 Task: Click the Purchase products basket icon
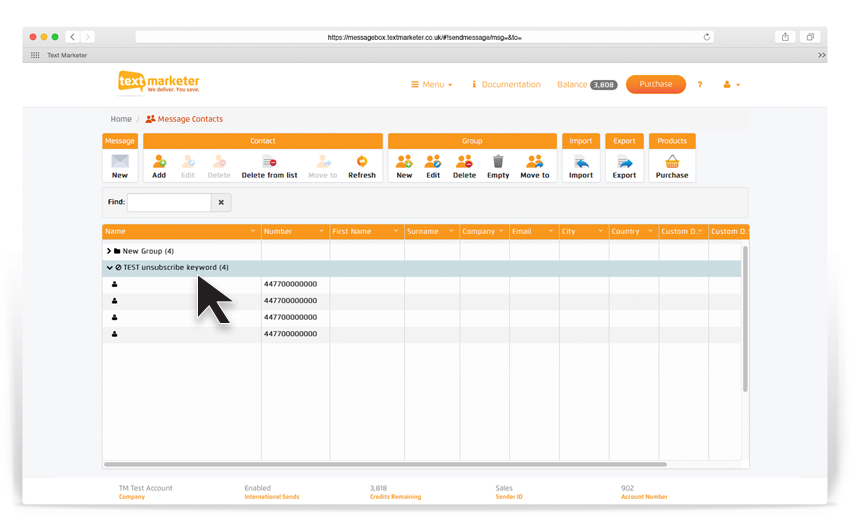coord(672,162)
